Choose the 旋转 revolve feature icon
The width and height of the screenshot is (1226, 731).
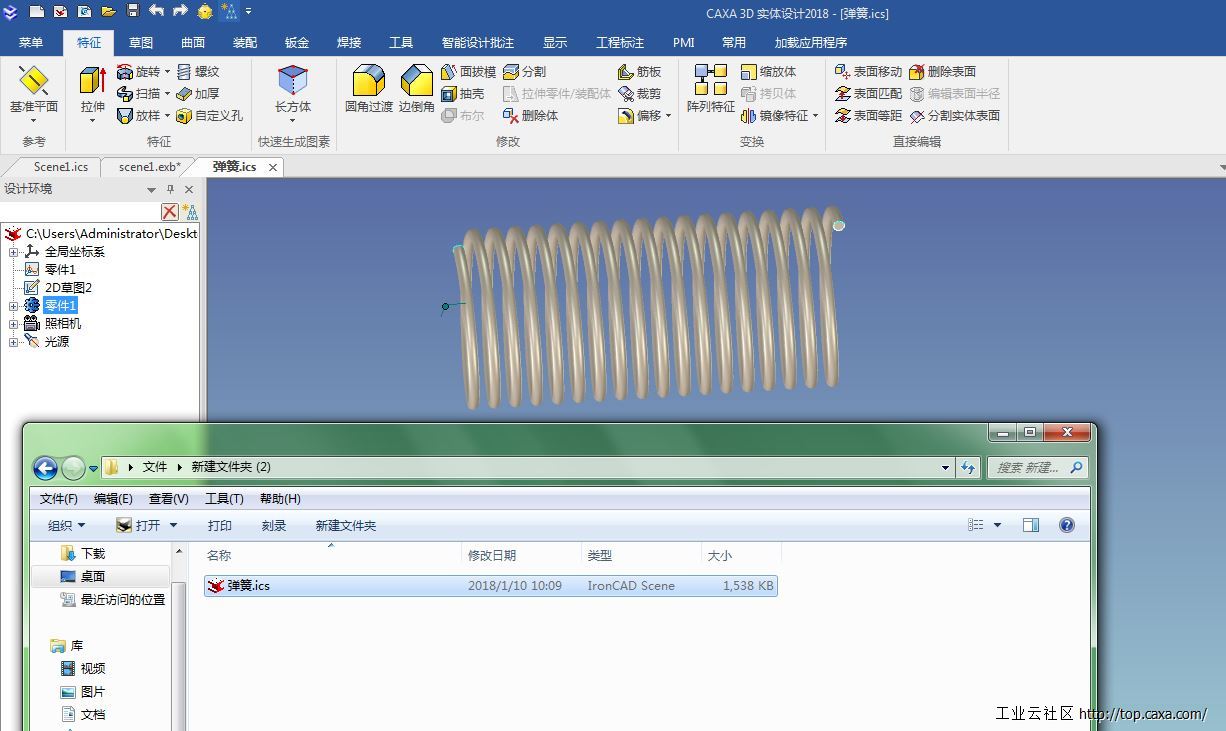click(138, 72)
